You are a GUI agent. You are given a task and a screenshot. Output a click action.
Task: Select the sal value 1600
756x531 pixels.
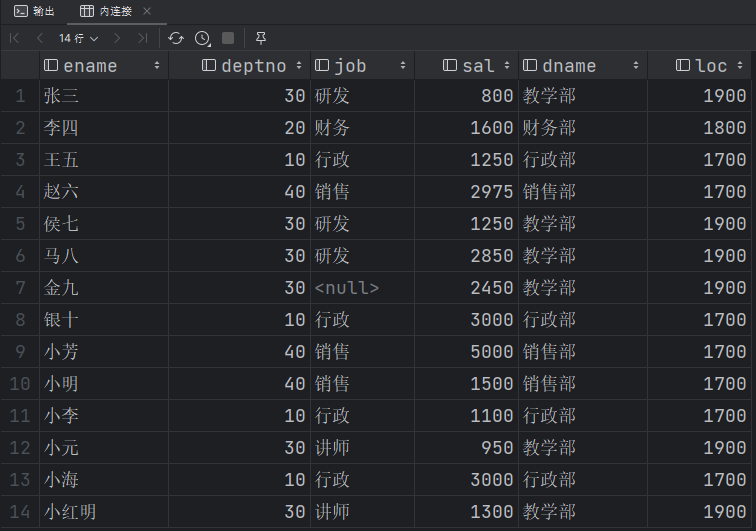click(x=466, y=128)
